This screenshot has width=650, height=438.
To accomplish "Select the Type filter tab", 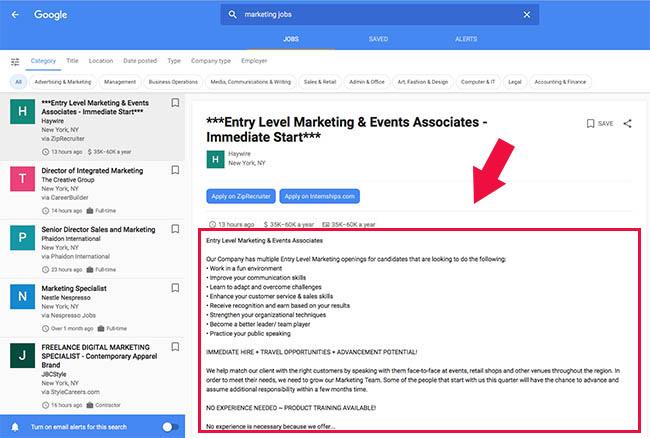I will 174,61.
